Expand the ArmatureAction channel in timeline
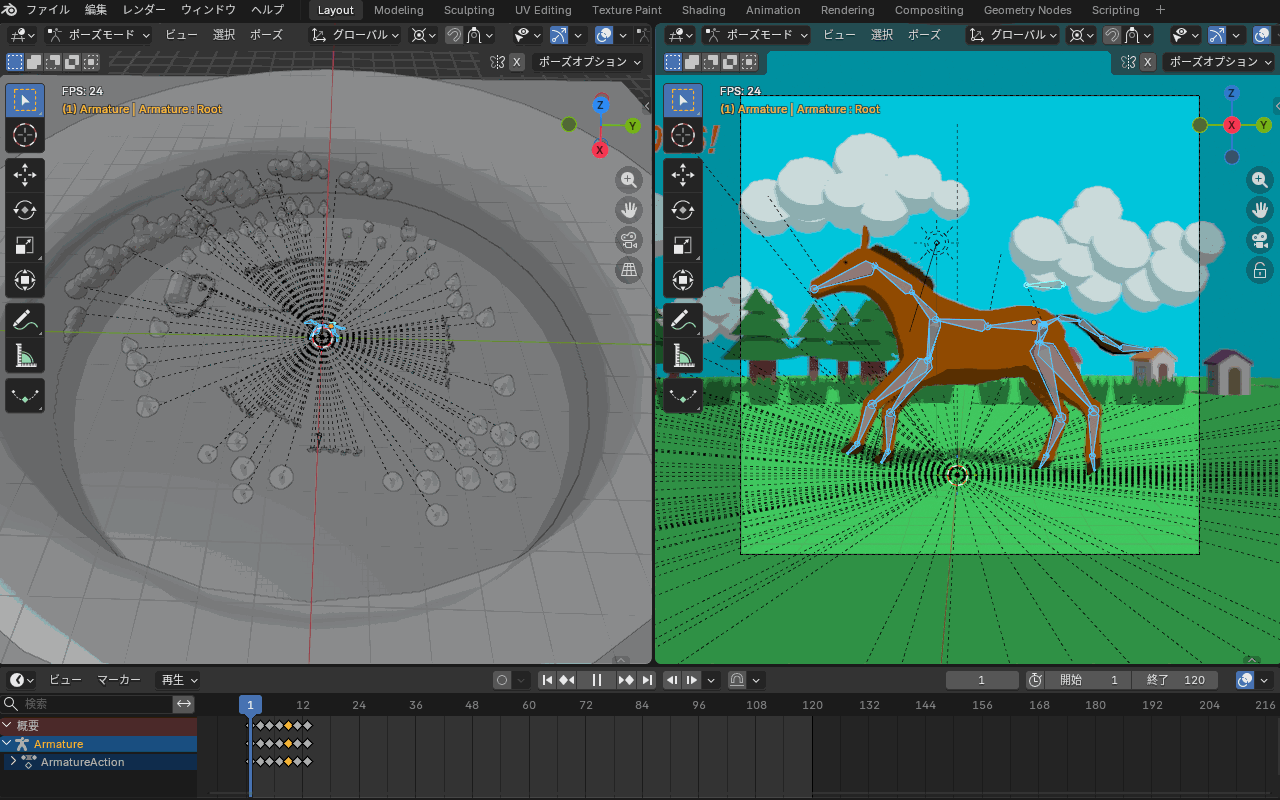Screen dimensions: 1280x800 click(x=13, y=762)
